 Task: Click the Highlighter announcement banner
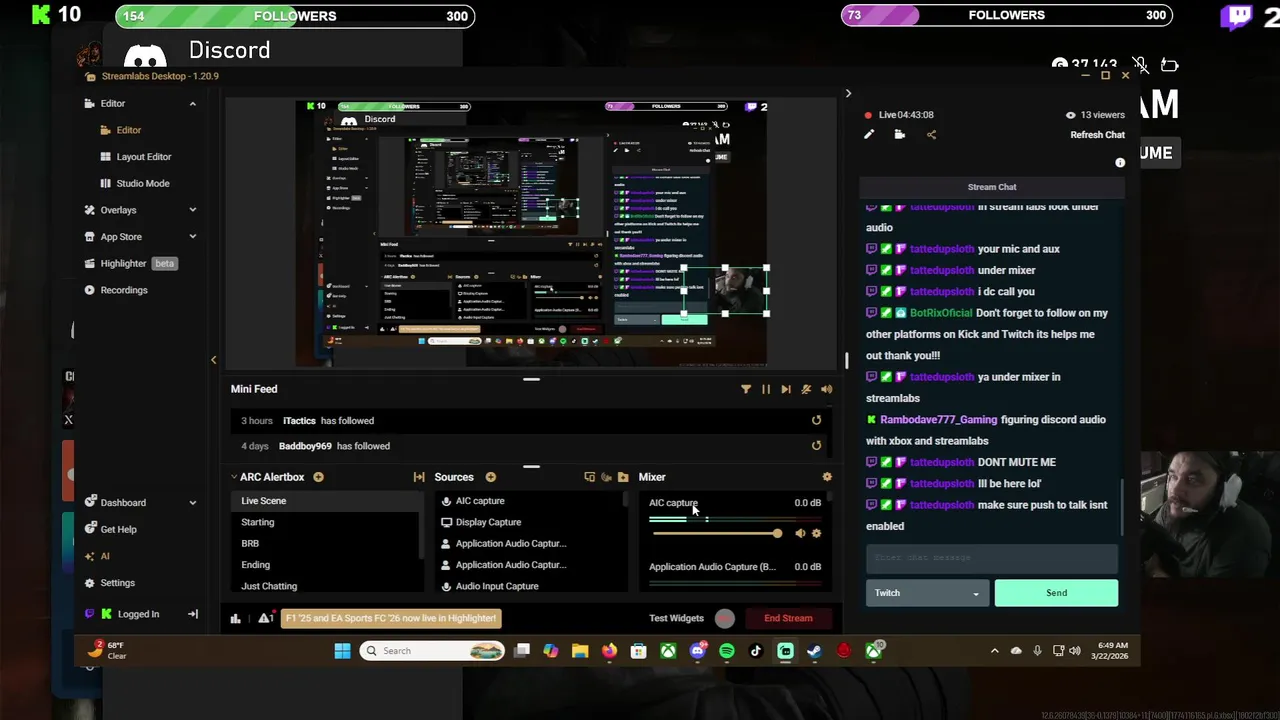(x=391, y=618)
